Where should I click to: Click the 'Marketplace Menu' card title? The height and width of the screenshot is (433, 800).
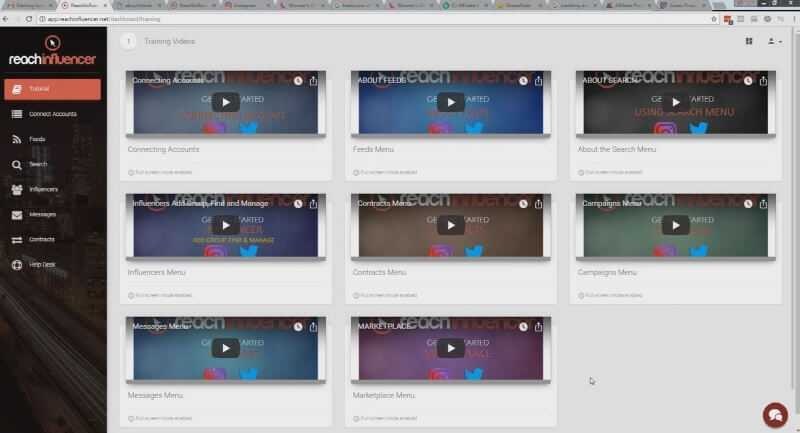[383, 395]
